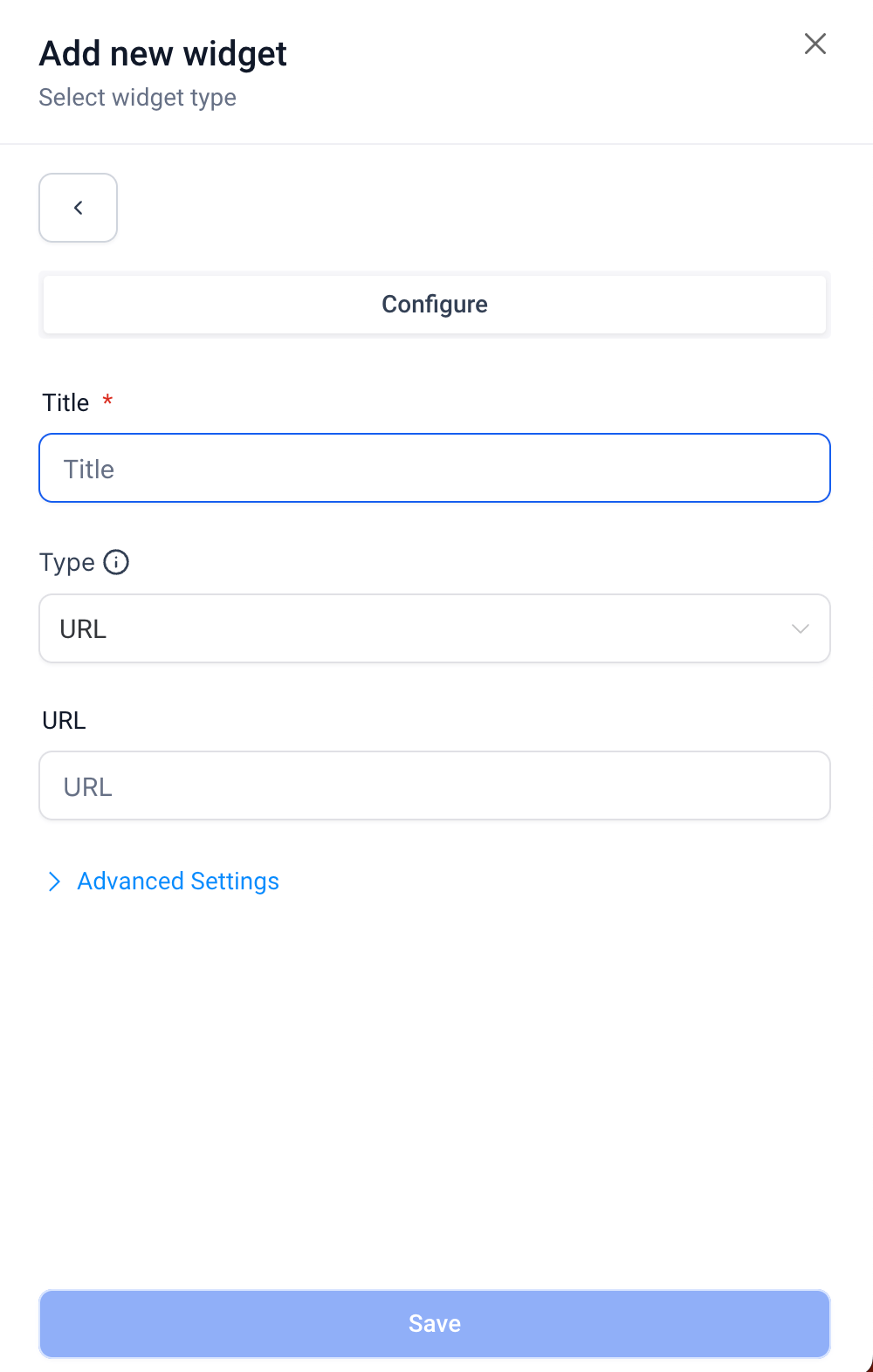Click the 'Select widget type' subtitle
The width and height of the screenshot is (873, 1372).
[x=137, y=98]
